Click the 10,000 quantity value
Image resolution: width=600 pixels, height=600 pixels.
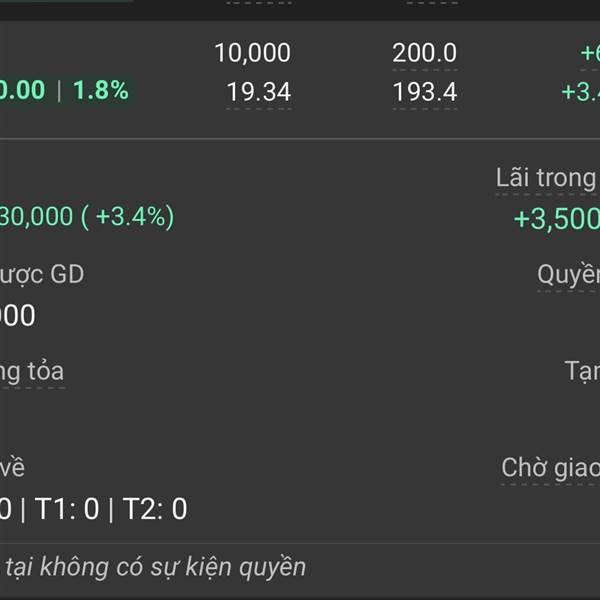[253, 53]
